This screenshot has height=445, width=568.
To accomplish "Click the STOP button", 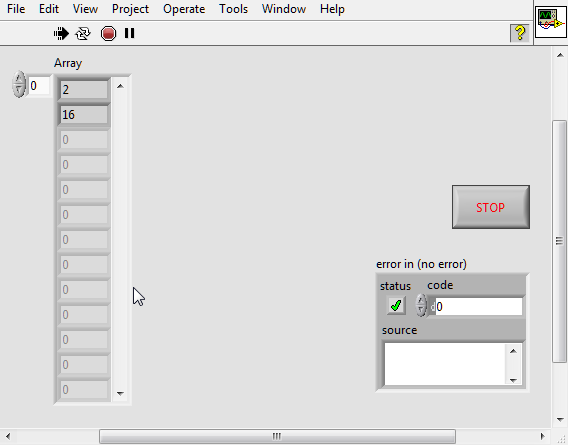I will point(490,207).
